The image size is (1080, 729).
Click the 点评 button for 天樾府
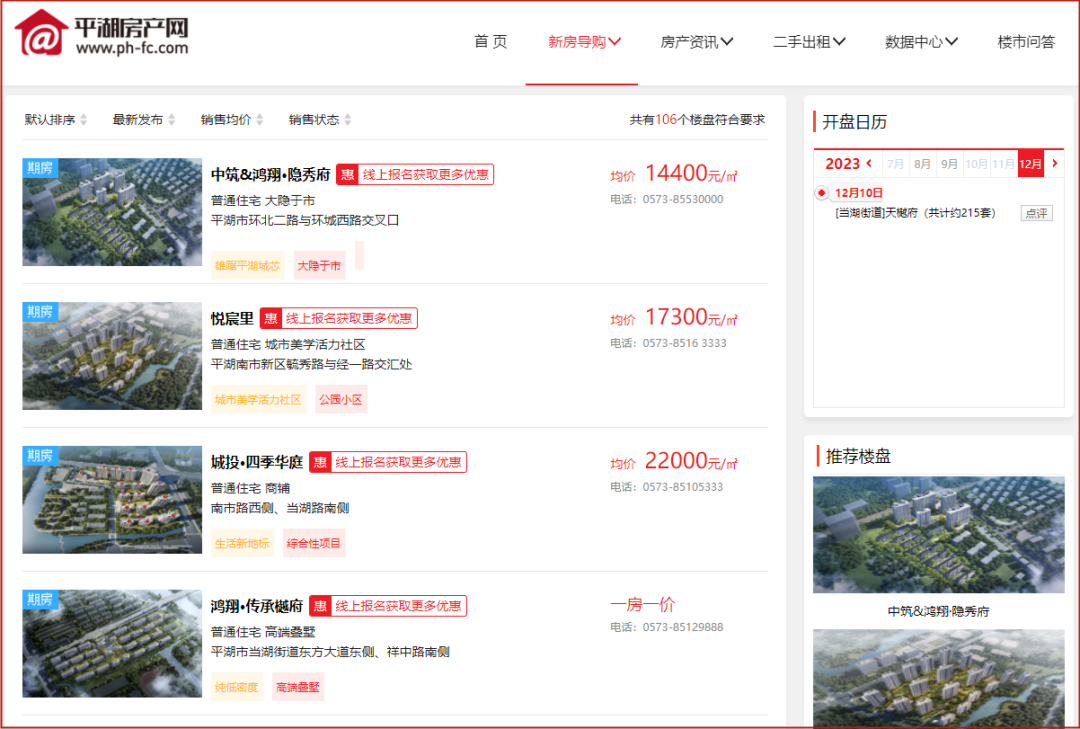[x=1036, y=214]
